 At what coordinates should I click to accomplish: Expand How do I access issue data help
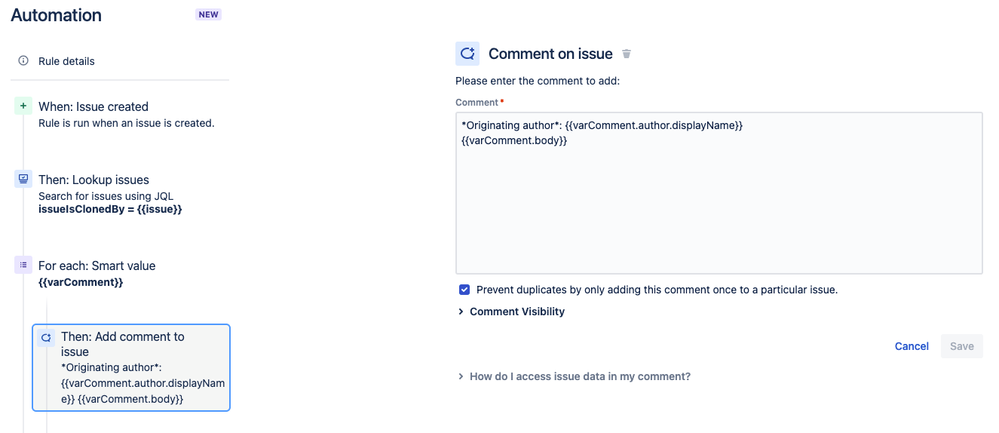[579, 377]
